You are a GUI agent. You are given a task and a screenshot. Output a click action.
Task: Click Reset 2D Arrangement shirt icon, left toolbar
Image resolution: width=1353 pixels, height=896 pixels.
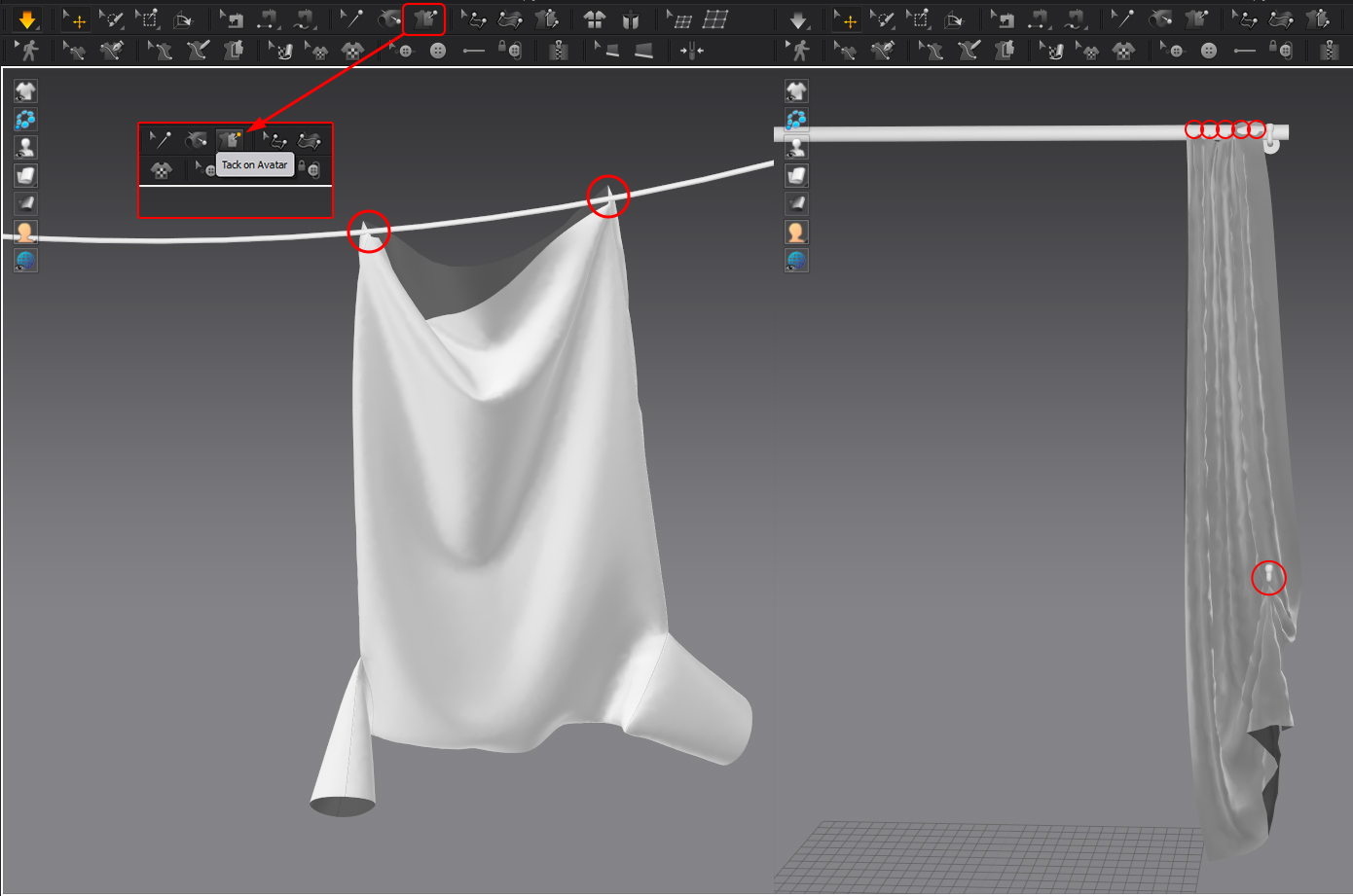click(595, 18)
